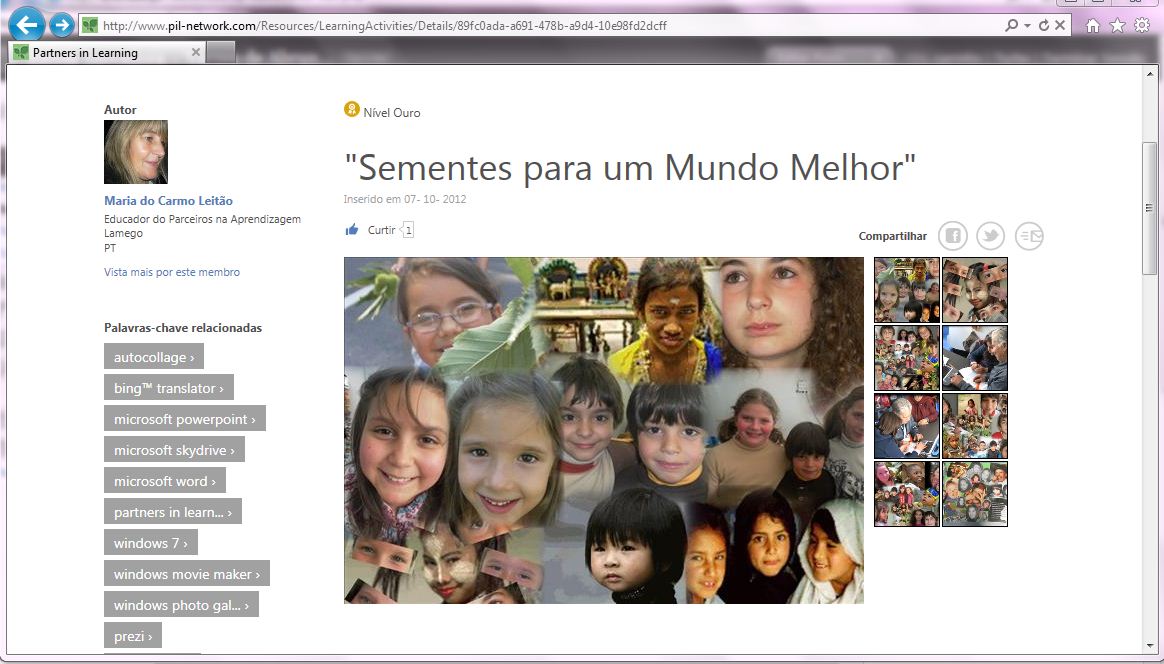Select the autocollage keyword tag
Image resolution: width=1164 pixels, height=664 pixels.
coord(153,357)
